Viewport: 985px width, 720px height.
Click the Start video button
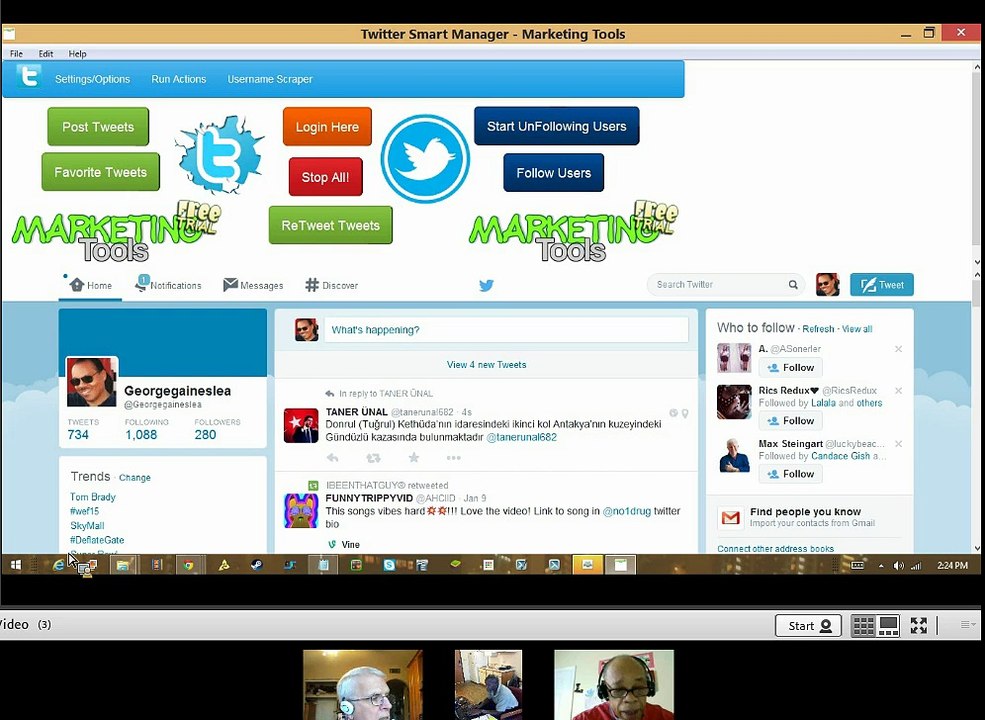(808, 626)
